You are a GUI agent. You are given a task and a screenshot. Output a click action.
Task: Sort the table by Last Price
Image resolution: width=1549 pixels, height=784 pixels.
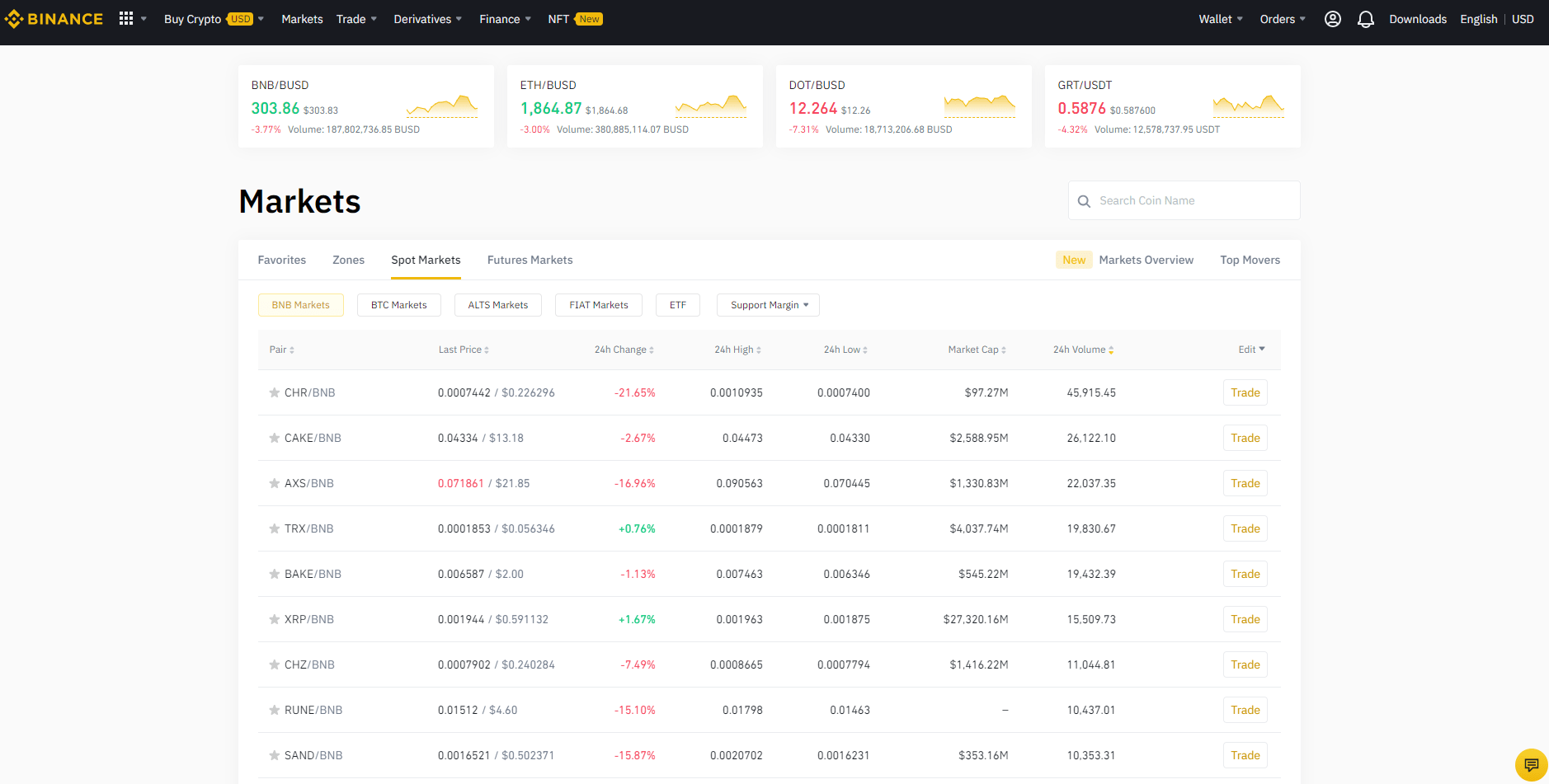point(464,350)
